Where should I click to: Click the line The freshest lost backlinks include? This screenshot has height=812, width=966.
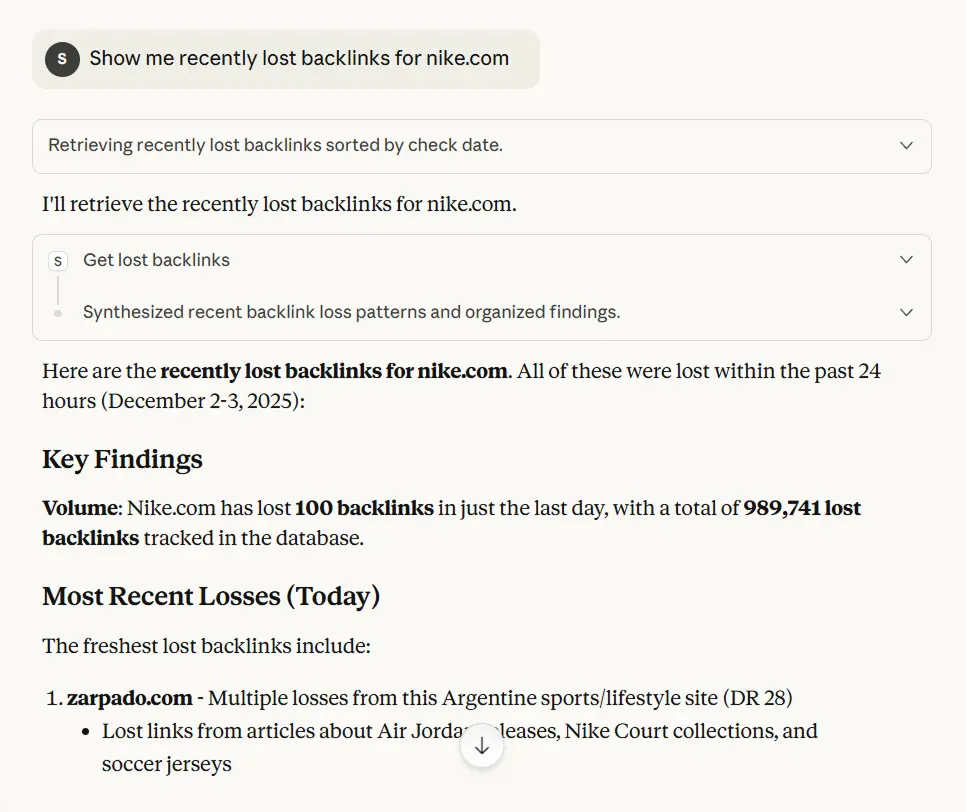click(206, 646)
